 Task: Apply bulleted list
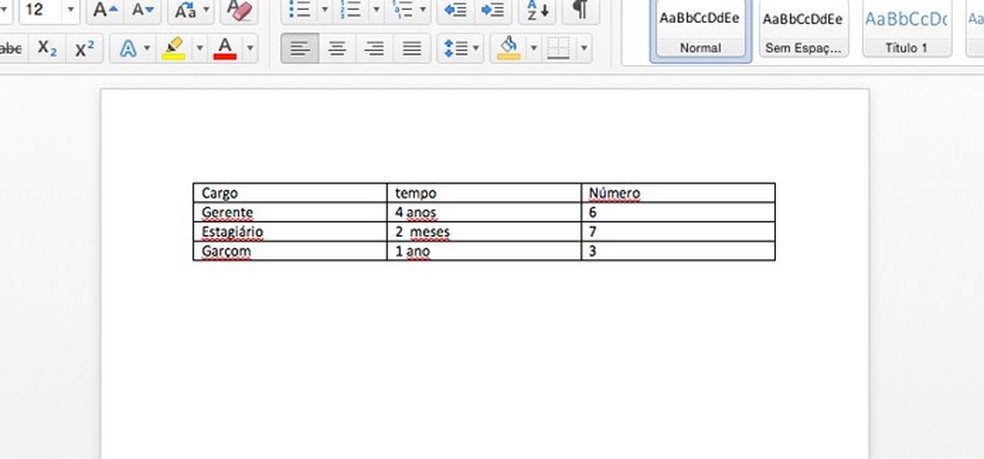coord(299,11)
